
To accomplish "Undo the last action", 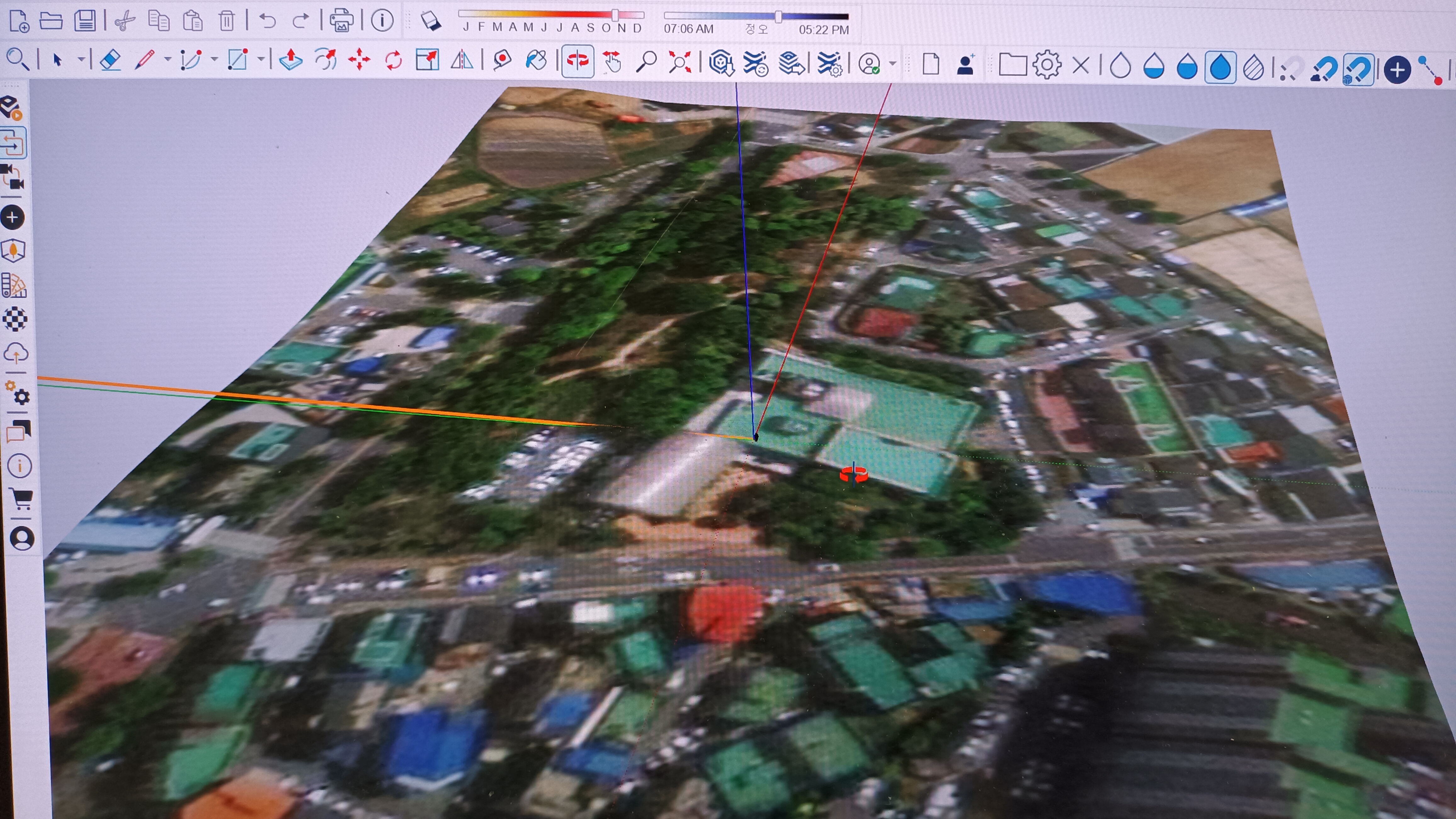I will coord(267,21).
